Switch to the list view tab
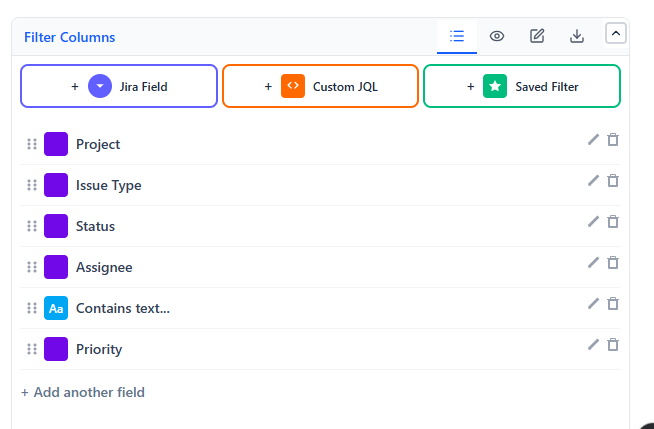 (x=457, y=36)
